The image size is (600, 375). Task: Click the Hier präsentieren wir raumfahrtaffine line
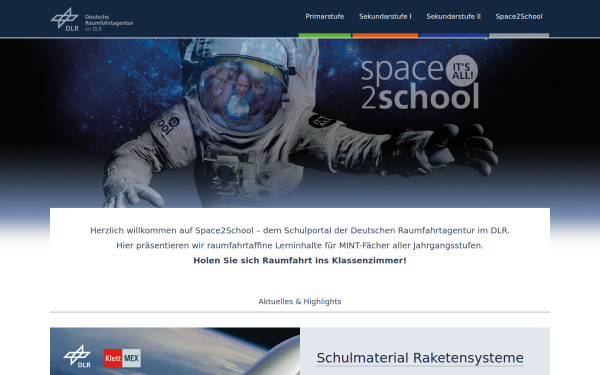[x=300, y=246]
